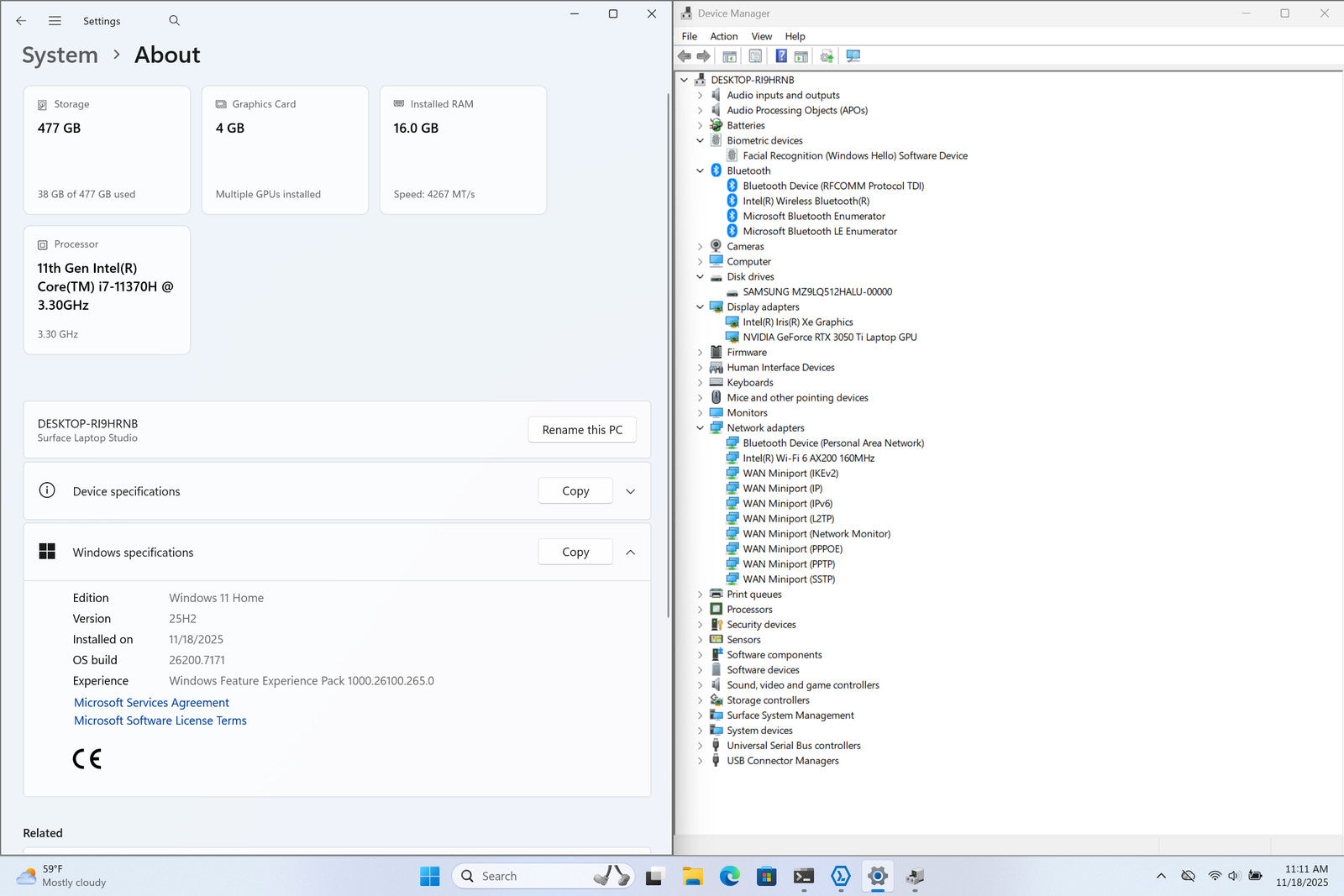Click the Rename this PC button
The height and width of the screenshot is (896, 1344).
(582, 430)
